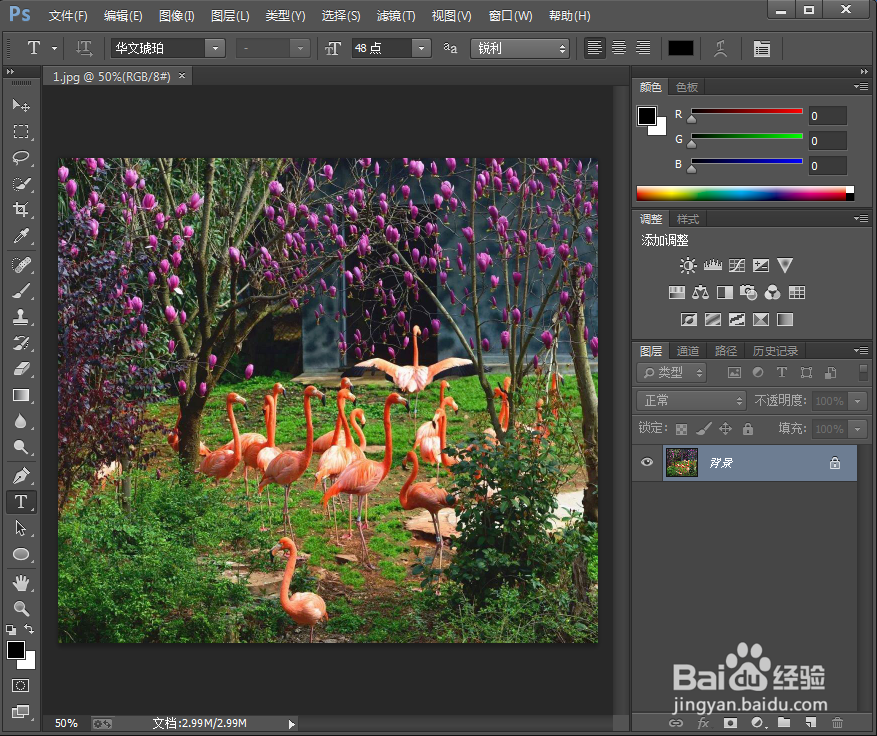Select the Brush tool
Screen dimensions: 877x736
[x=21, y=291]
